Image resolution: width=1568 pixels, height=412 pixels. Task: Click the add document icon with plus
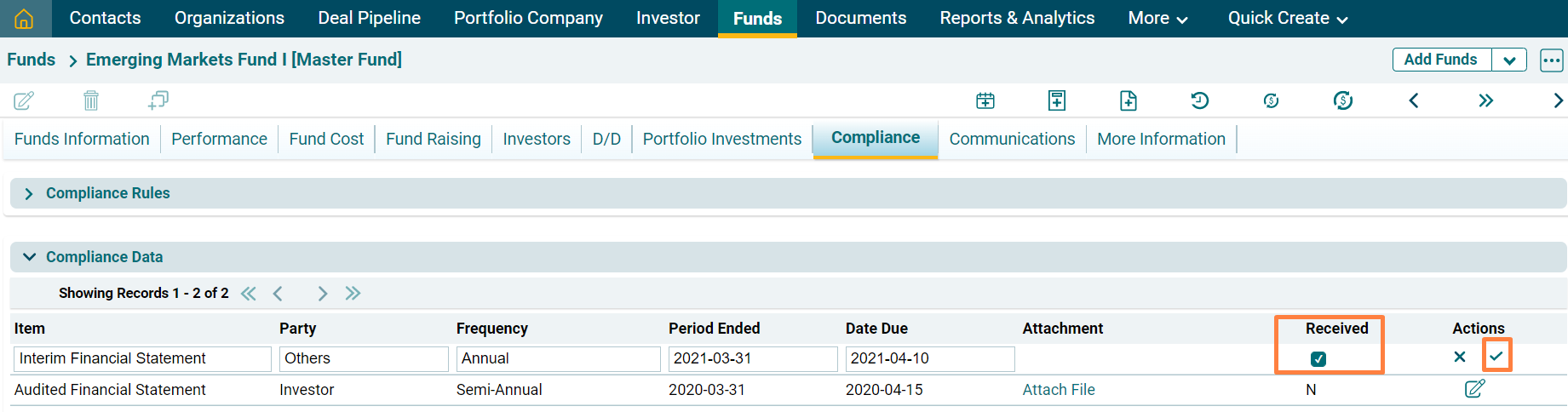tap(1129, 100)
